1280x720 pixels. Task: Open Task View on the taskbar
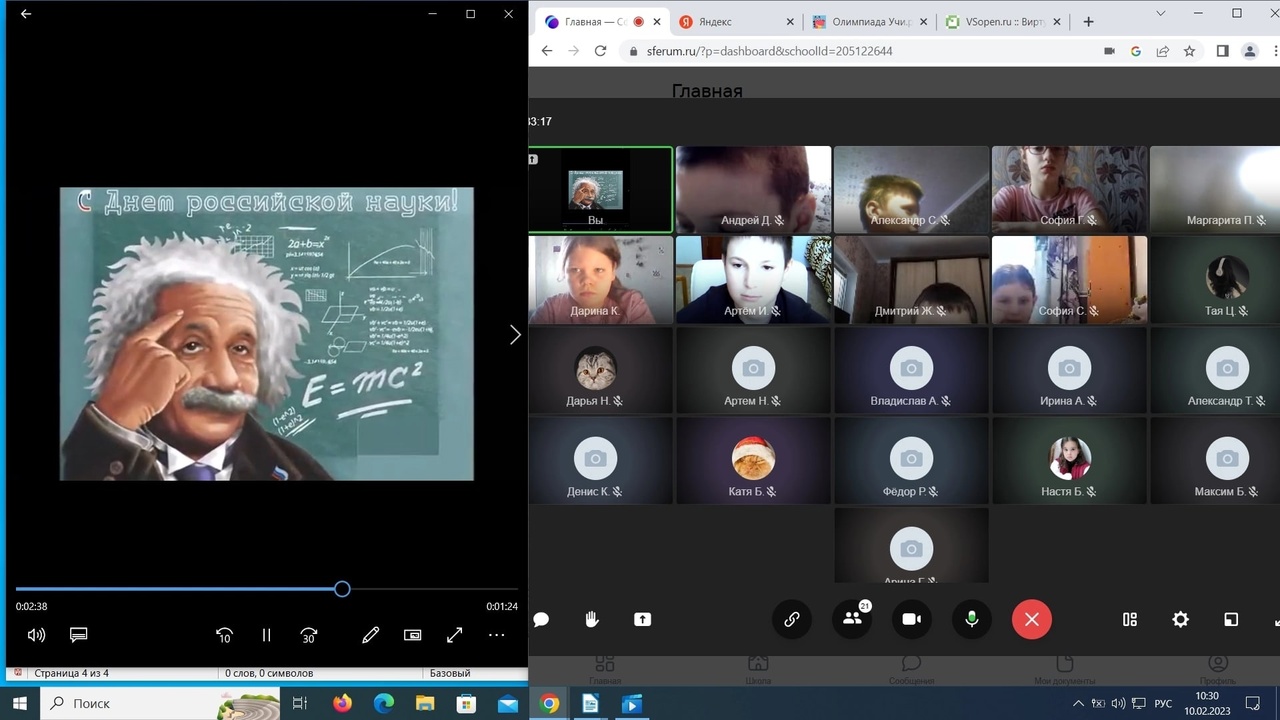[299, 704]
